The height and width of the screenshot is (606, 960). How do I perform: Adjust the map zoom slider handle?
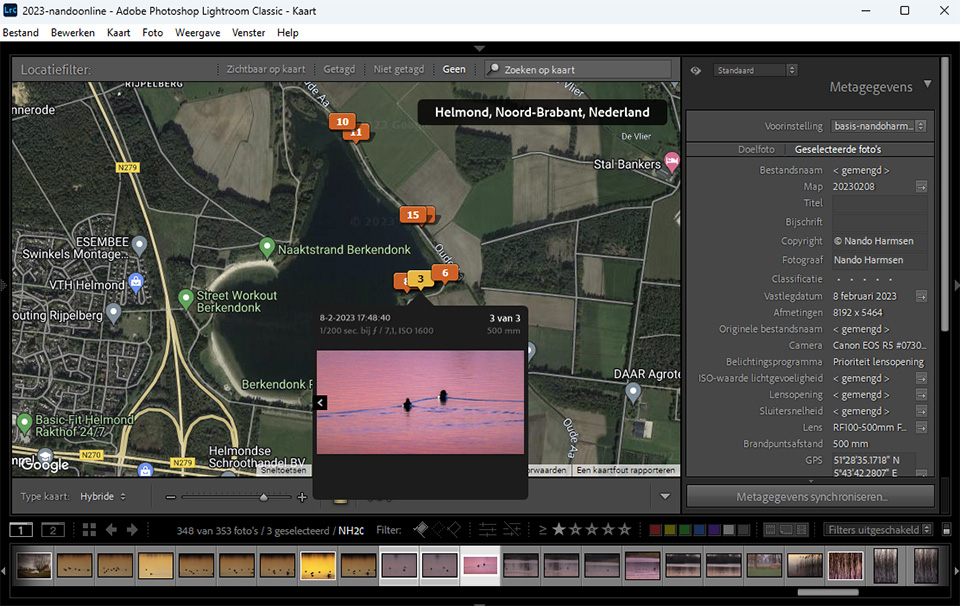tap(263, 497)
